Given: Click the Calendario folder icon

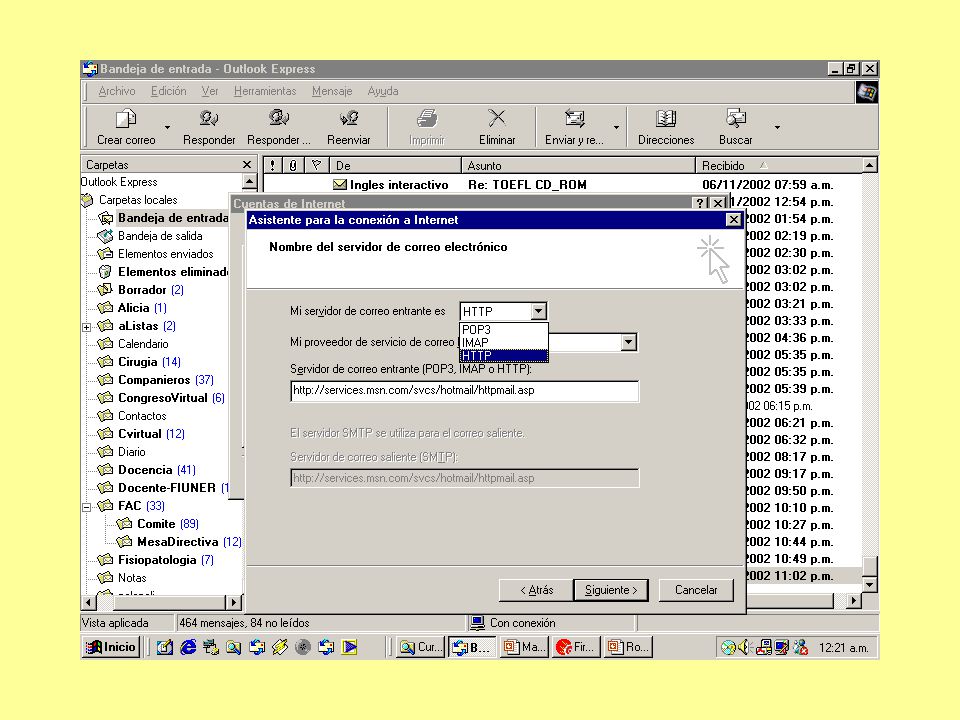Looking at the screenshot, I should pos(106,343).
